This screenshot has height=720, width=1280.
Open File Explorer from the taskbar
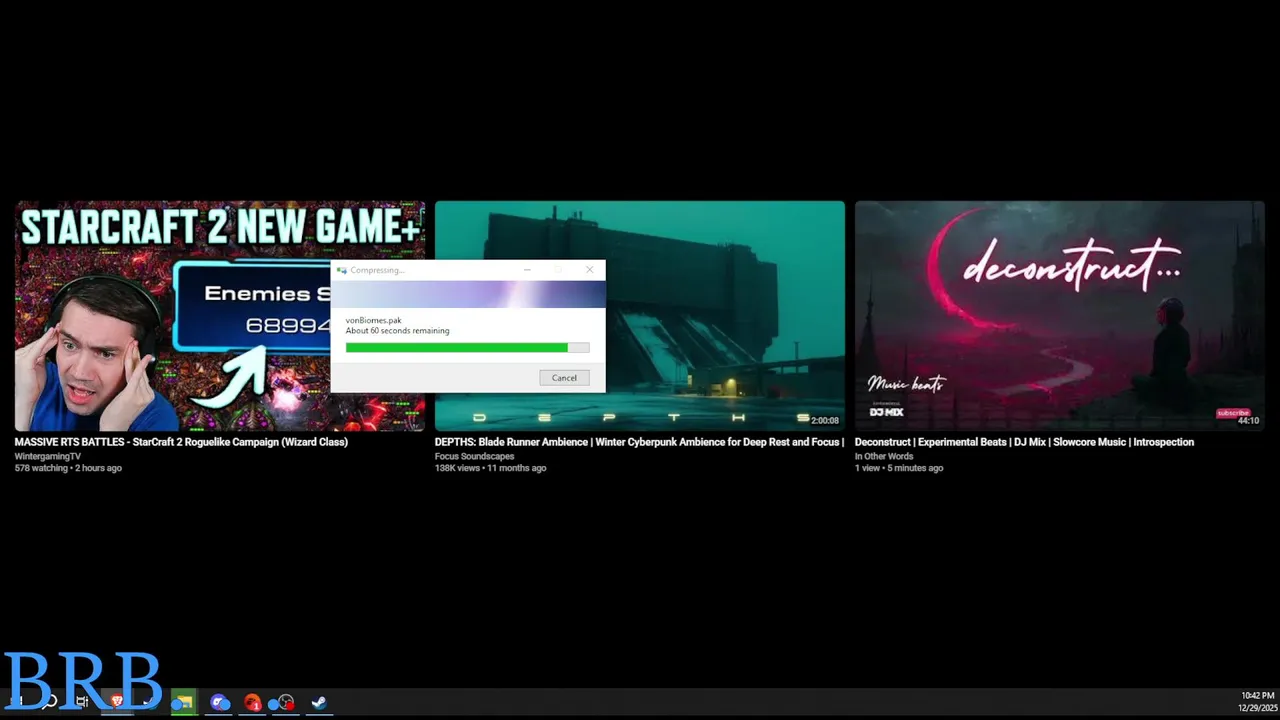click(182, 702)
